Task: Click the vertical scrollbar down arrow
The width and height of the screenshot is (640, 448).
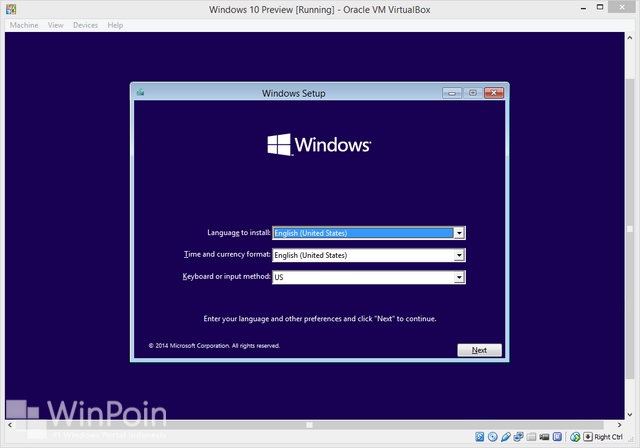Action: [x=630, y=415]
